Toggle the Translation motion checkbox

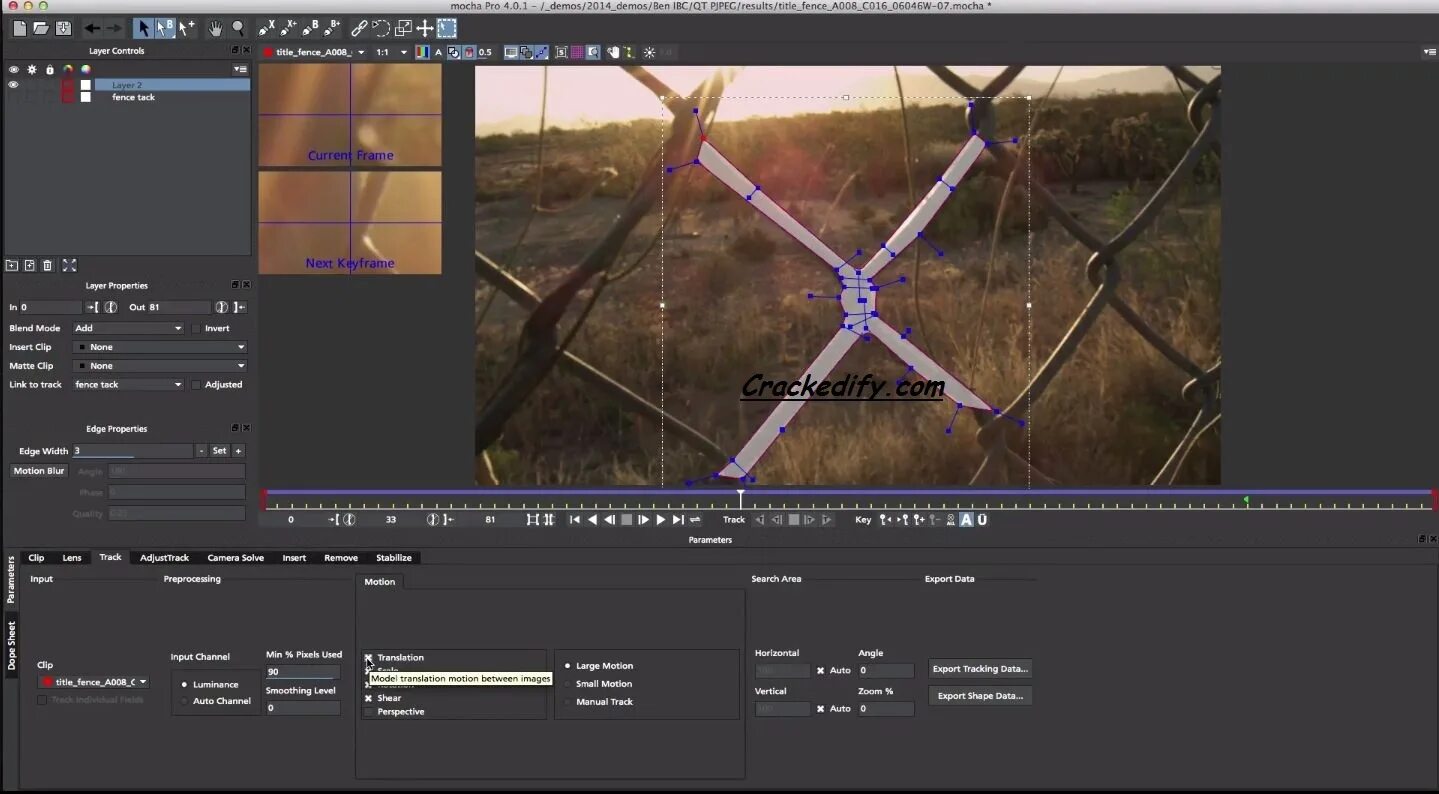point(368,657)
